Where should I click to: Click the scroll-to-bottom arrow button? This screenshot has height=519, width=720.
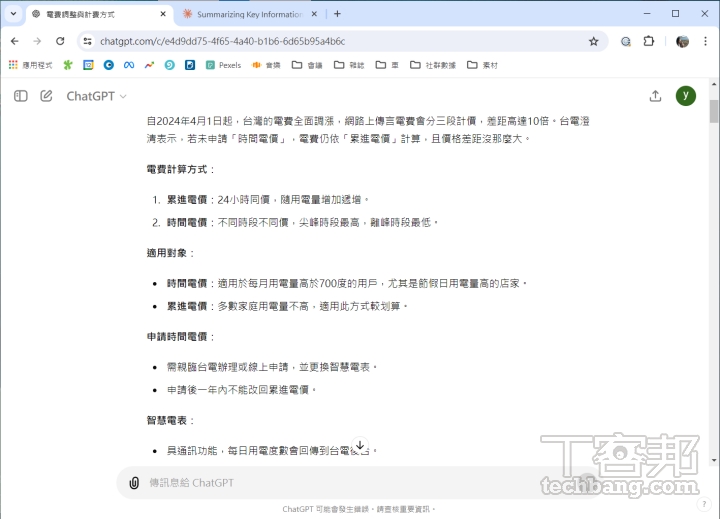[360, 446]
